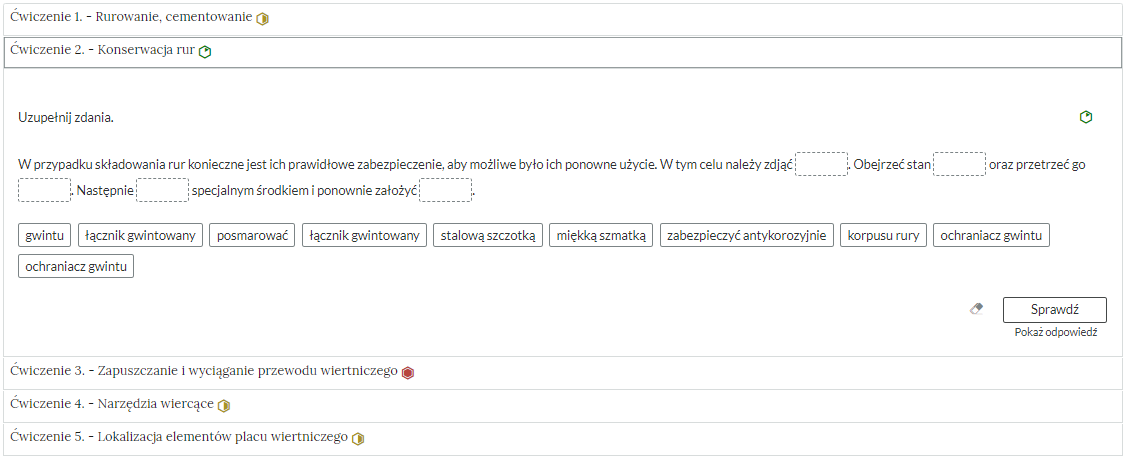The width and height of the screenshot is (1128, 460).
Task: Select the blank after 'ponownie założyć'
Action: 445,190
